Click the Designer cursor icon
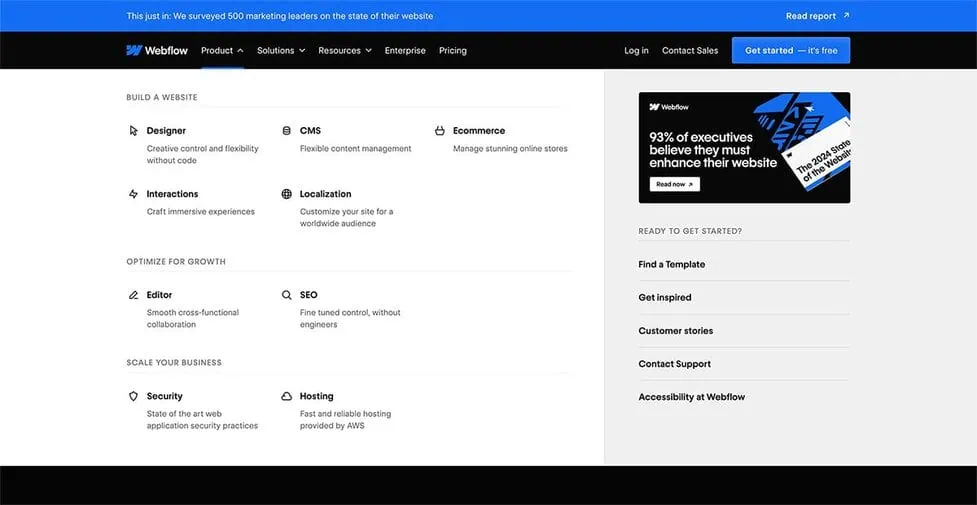Image resolution: width=977 pixels, height=505 pixels. tap(133, 131)
